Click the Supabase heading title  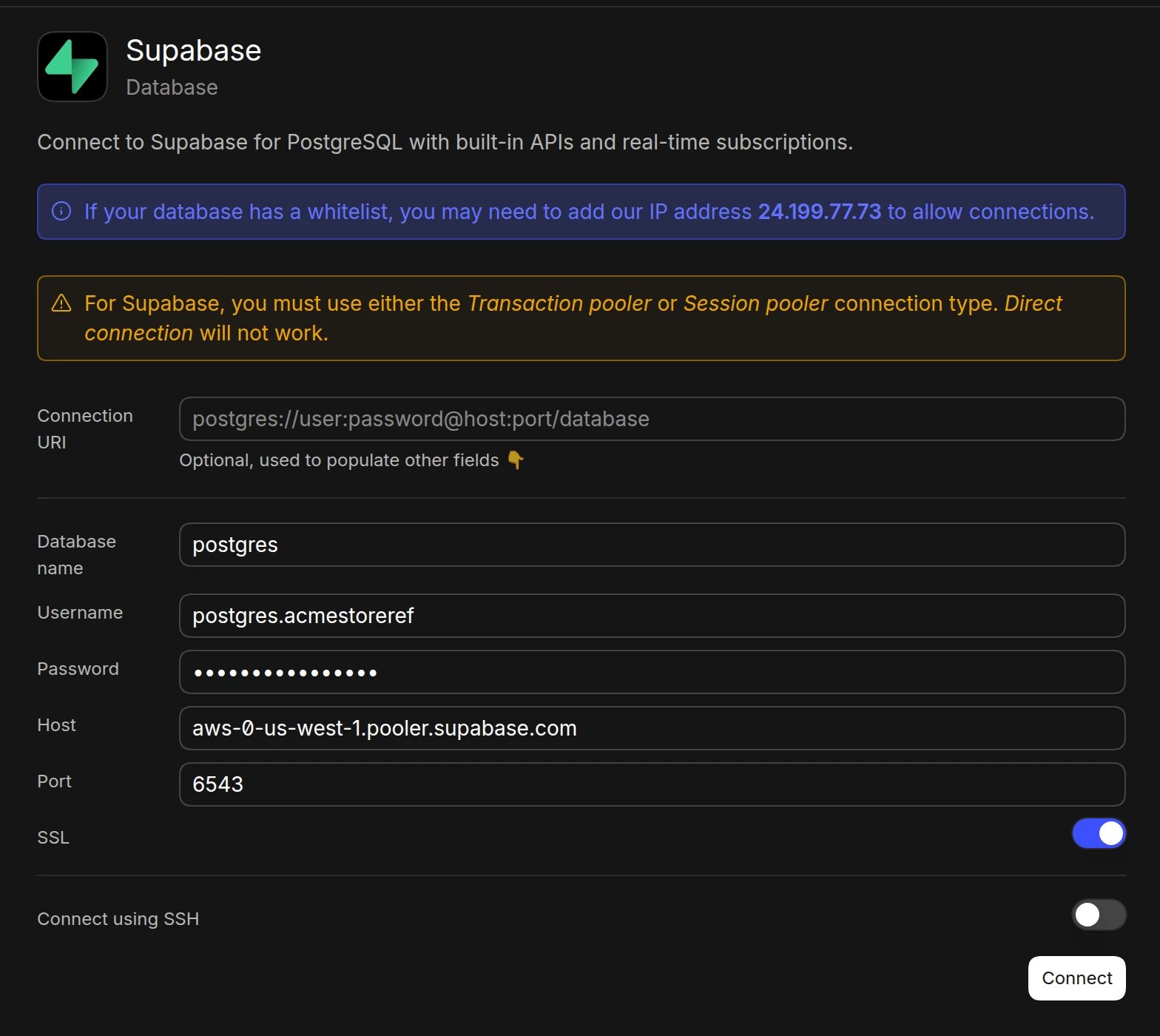(x=194, y=50)
